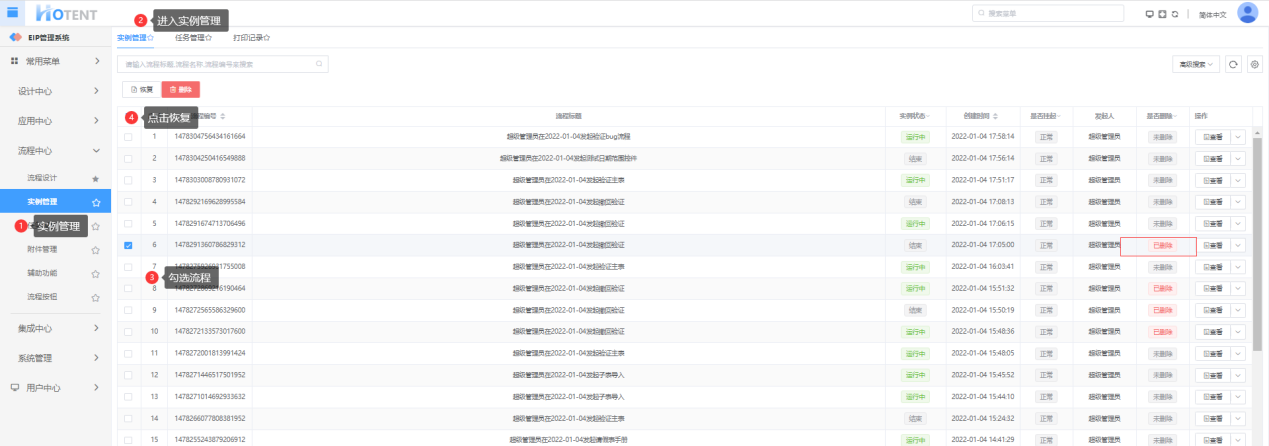Open the row 6 operations dropdown arrow
1269x446 pixels.
pos(1238,245)
